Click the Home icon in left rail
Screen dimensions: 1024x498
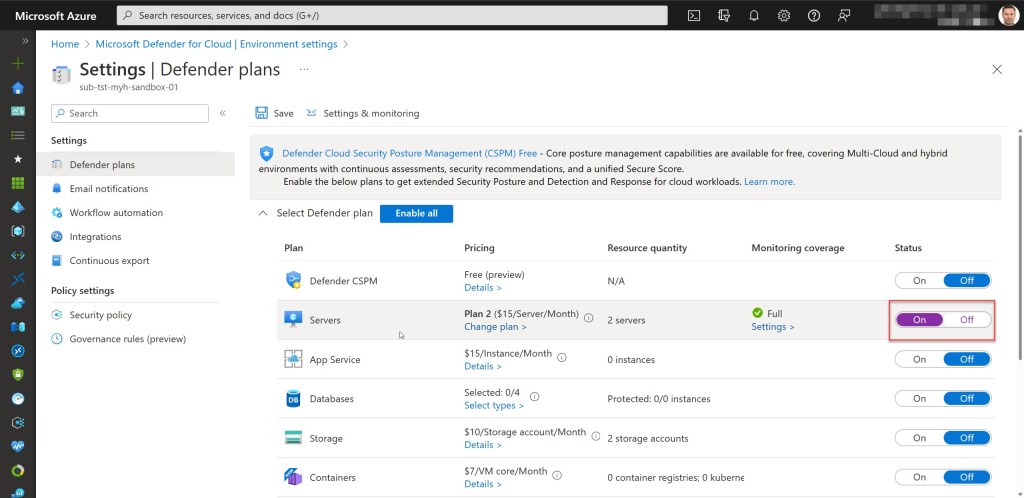pyautogui.click(x=17, y=87)
